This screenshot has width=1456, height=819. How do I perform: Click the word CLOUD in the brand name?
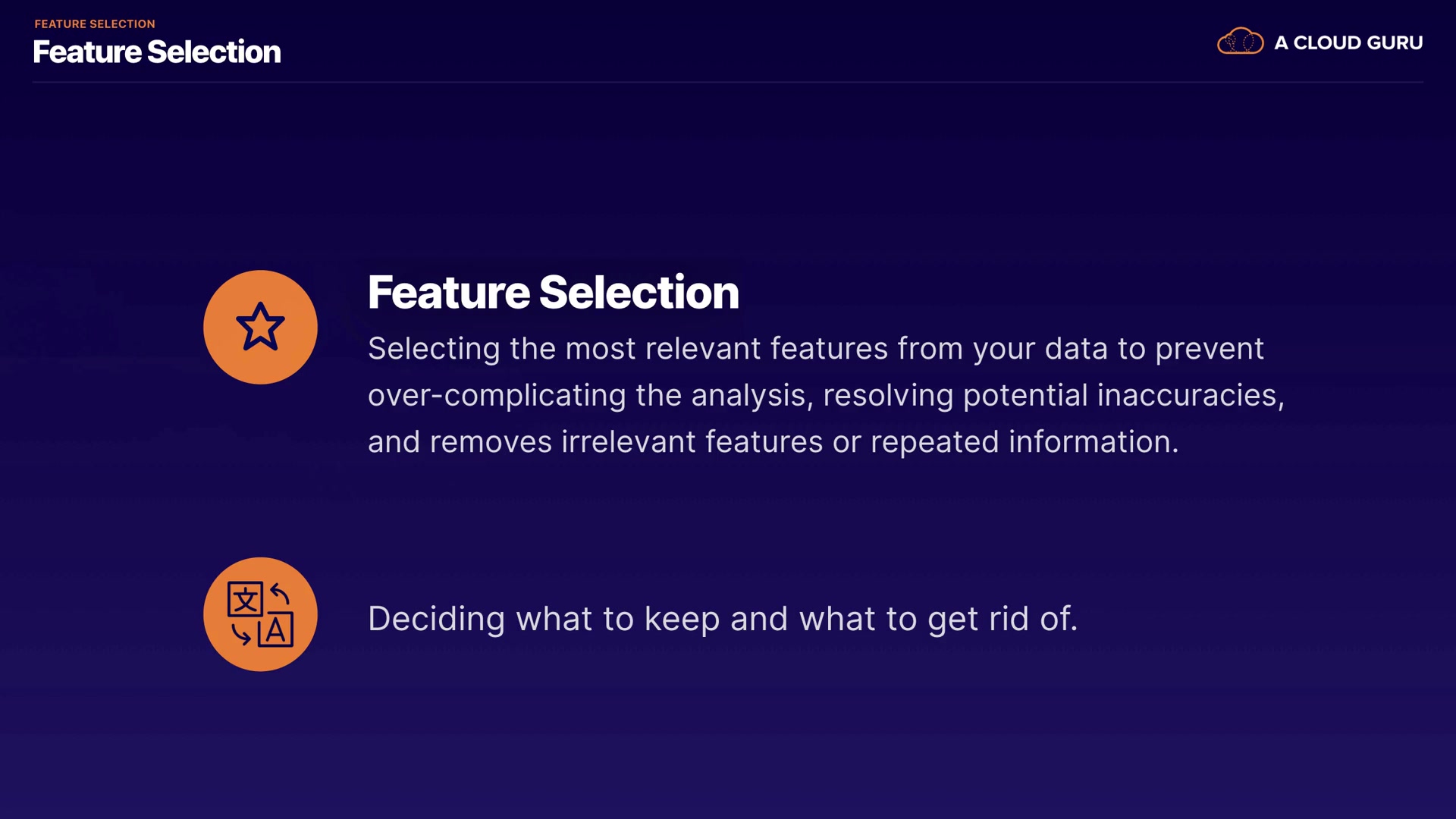tap(1326, 43)
